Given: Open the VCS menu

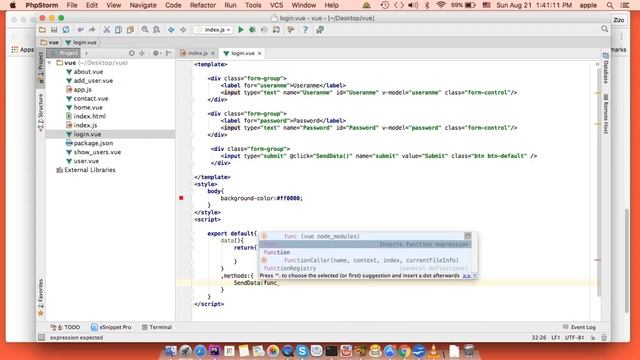Looking at the screenshot, I should pos(276,5).
